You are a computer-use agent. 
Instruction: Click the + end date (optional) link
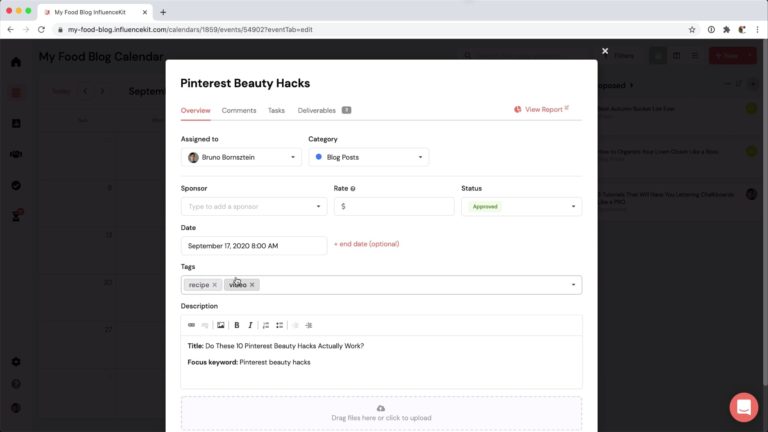366,244
